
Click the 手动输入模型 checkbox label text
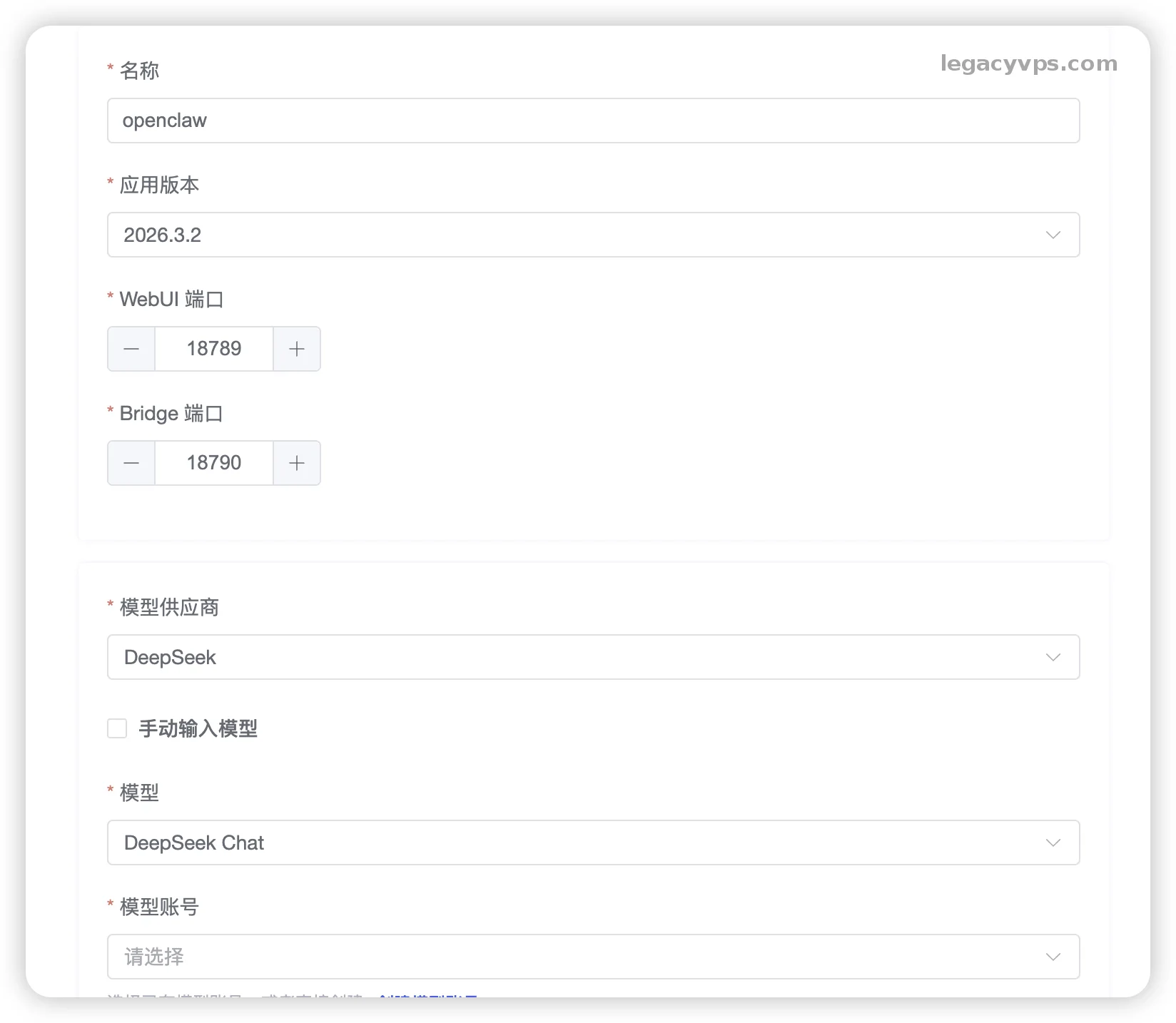[198, 728]
